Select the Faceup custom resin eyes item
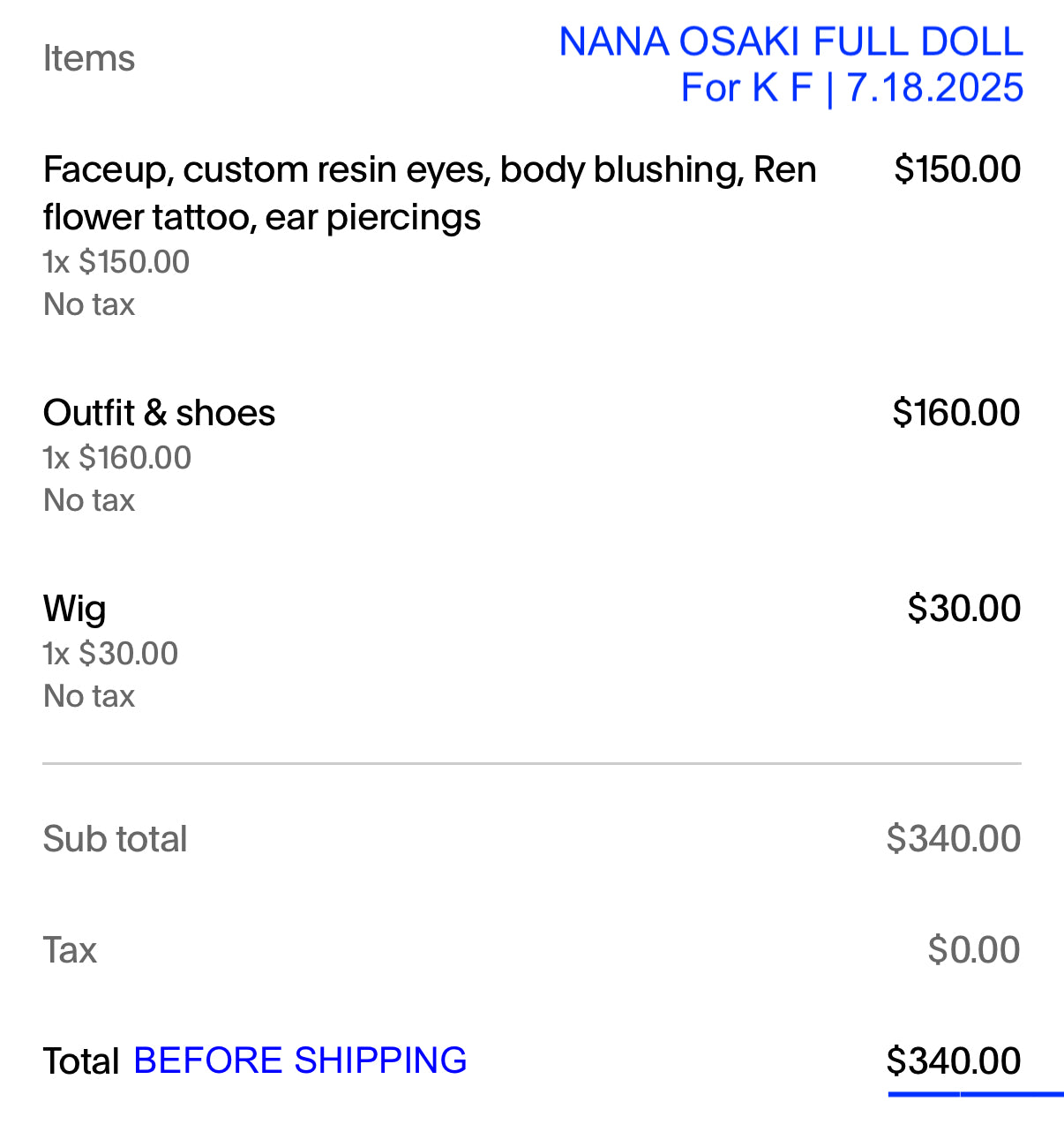The image size is (1064, 1139). (x=429, y=192)
